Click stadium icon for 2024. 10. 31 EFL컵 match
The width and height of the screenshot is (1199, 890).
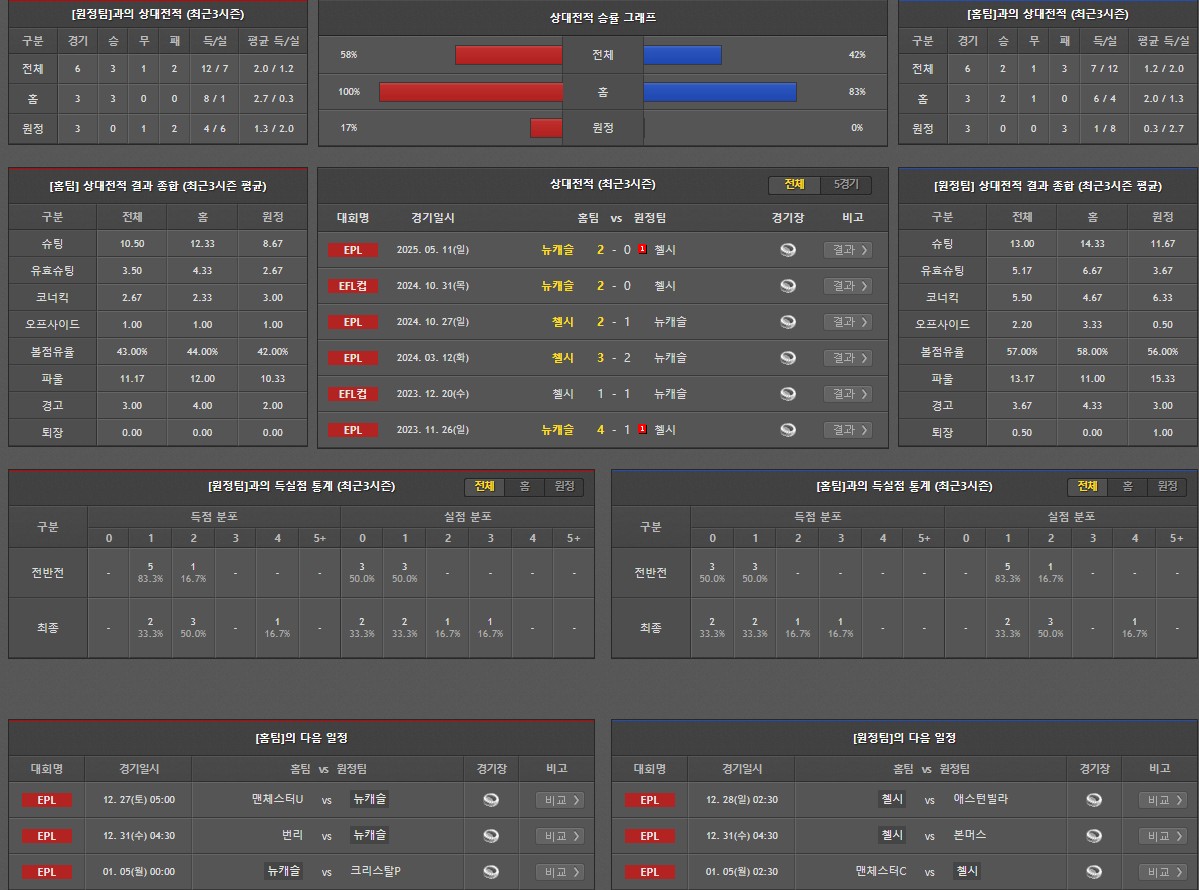coord(788,286)
